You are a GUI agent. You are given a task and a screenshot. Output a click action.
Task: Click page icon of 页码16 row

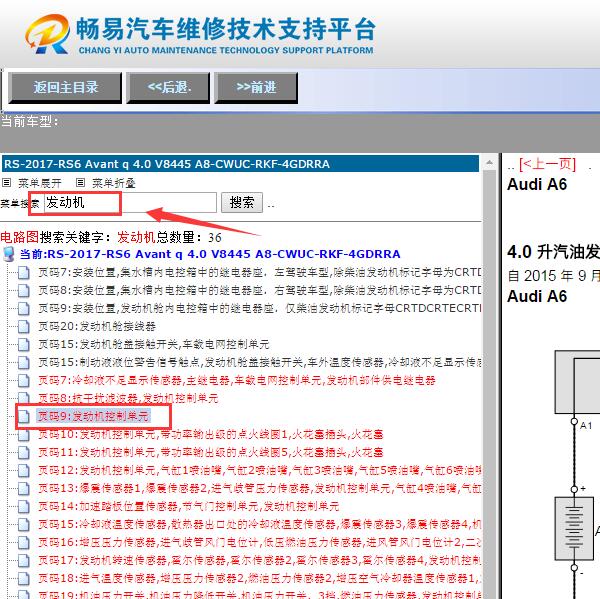[24, 543]
